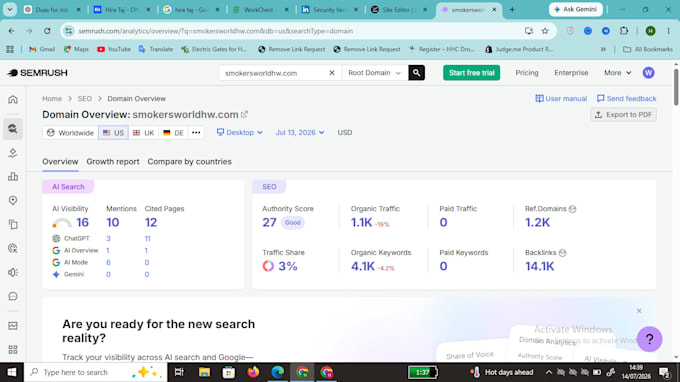This screenshot has width=680, height=382.
Task: Reload the page in browser
Action: pos(47,31)
